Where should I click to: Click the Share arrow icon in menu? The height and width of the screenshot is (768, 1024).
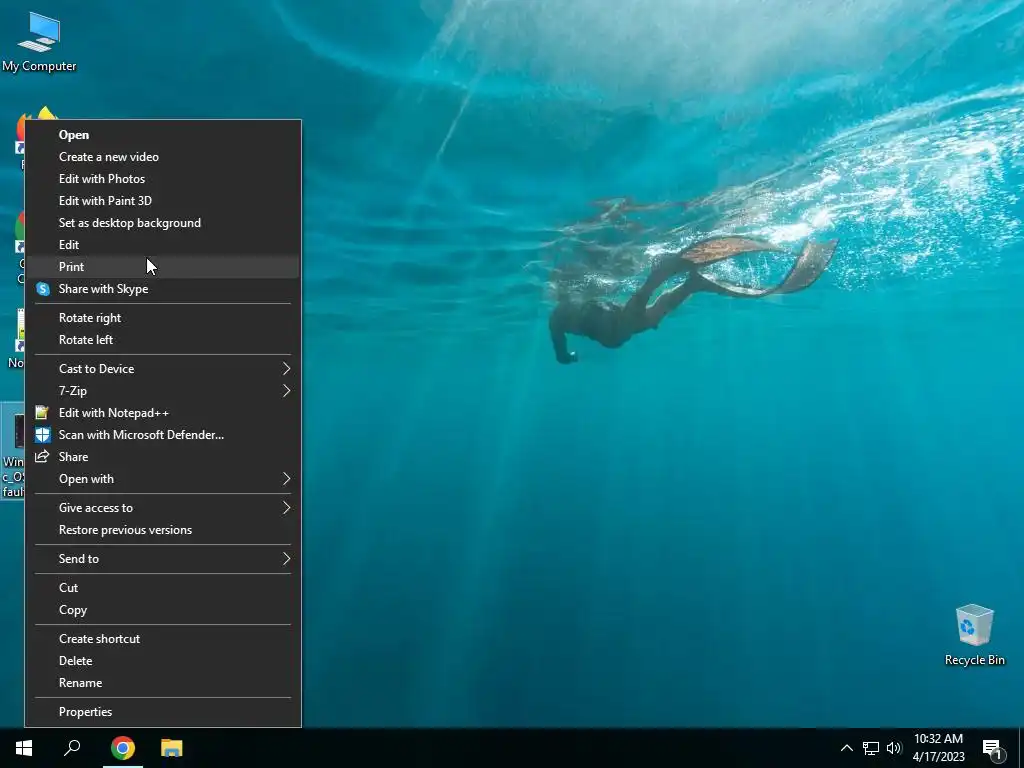tap(42, 456)
